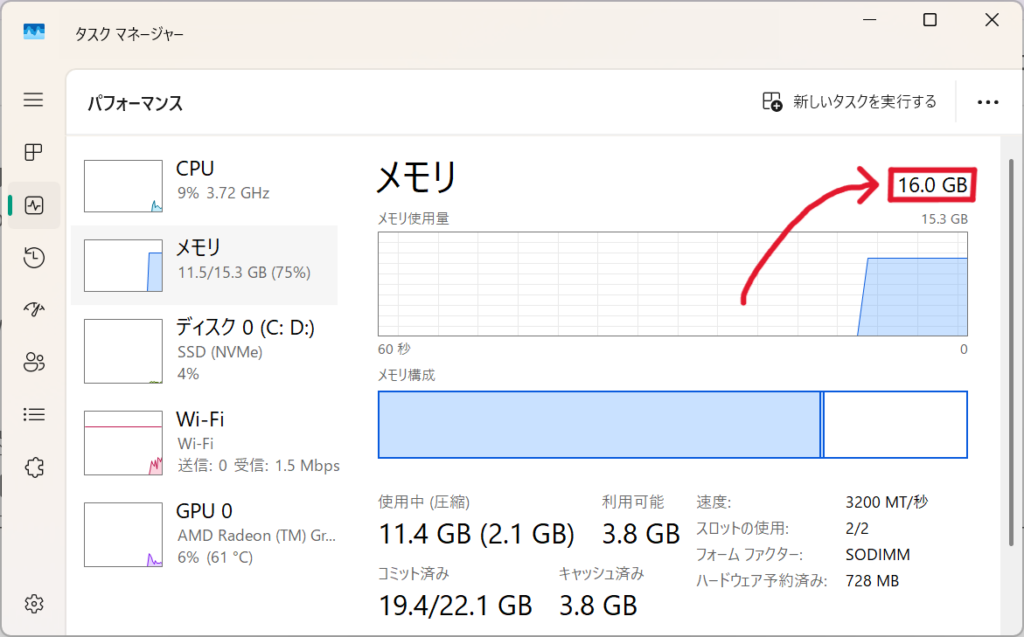Select the CPU performance item

pyautogui.click(x=205, y=184)
